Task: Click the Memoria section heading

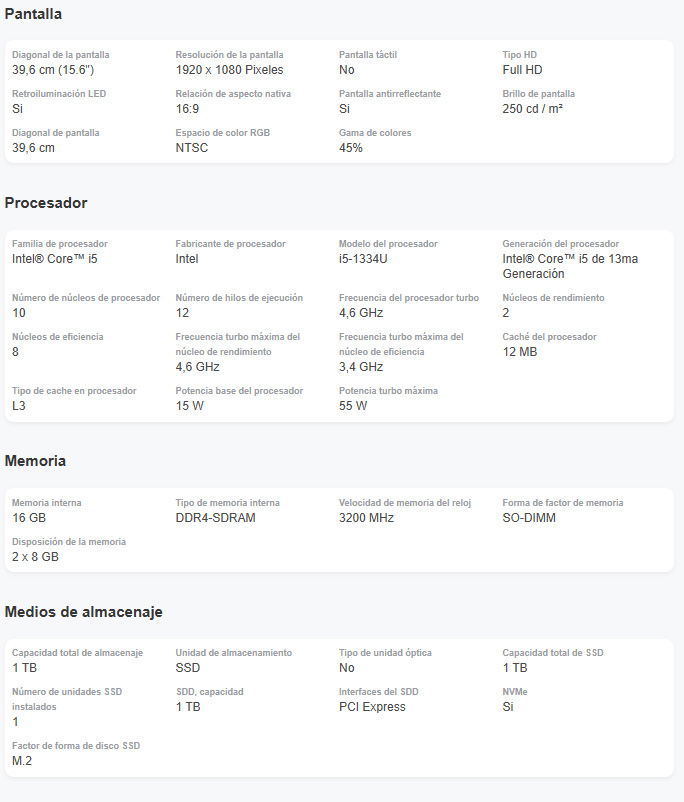Action: pyautogui.click(x=35, y=461)
